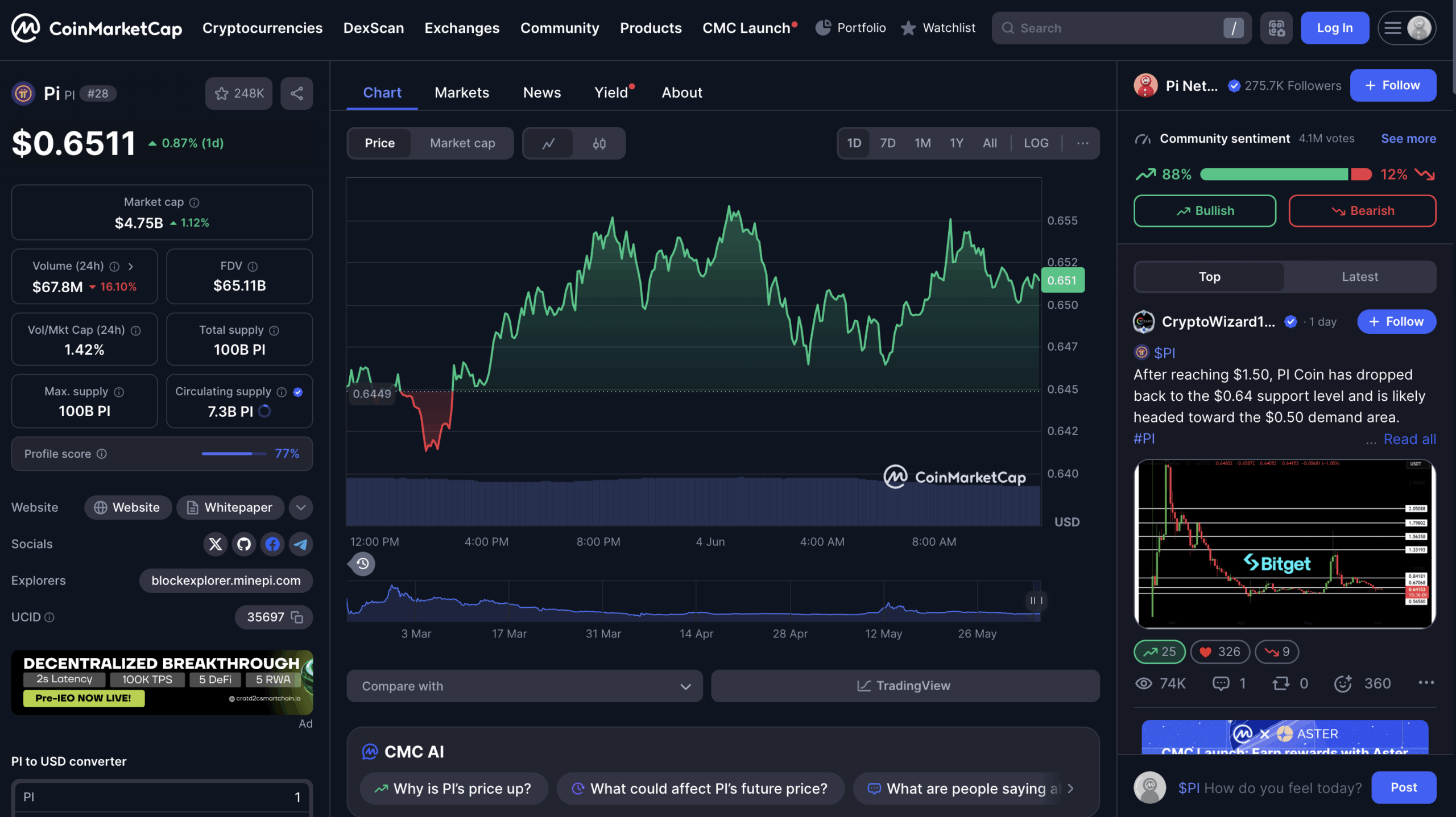Click the views eye icon showing 74K
This screenshot has width=1456, height=817.
(1143, 683)
